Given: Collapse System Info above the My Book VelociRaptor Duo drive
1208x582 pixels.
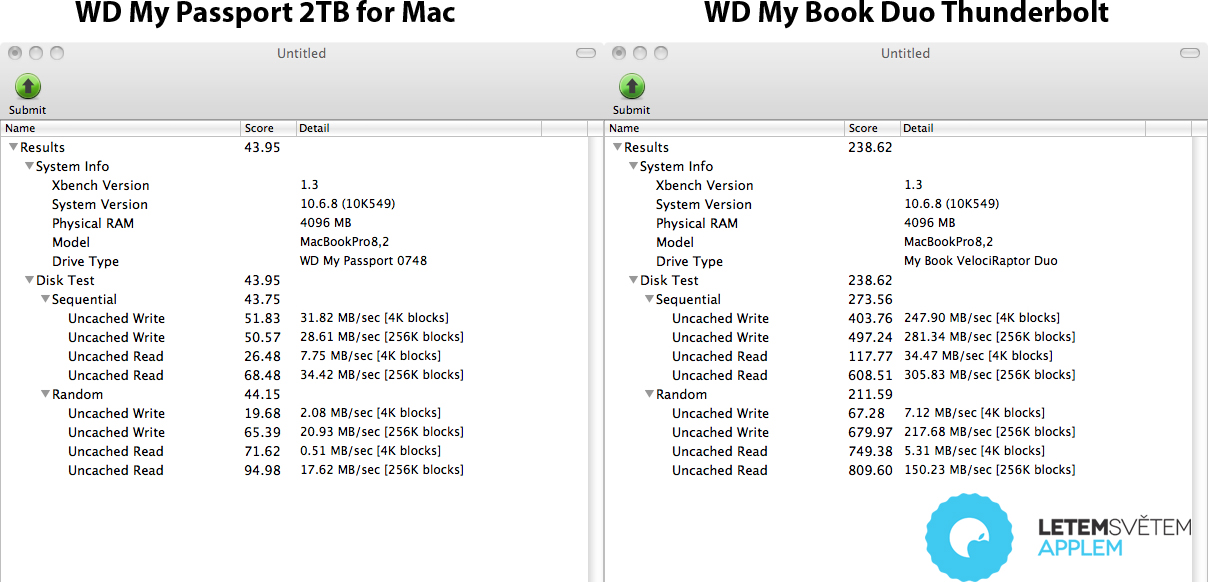Looking at the screenshot, I should [633, 166].
